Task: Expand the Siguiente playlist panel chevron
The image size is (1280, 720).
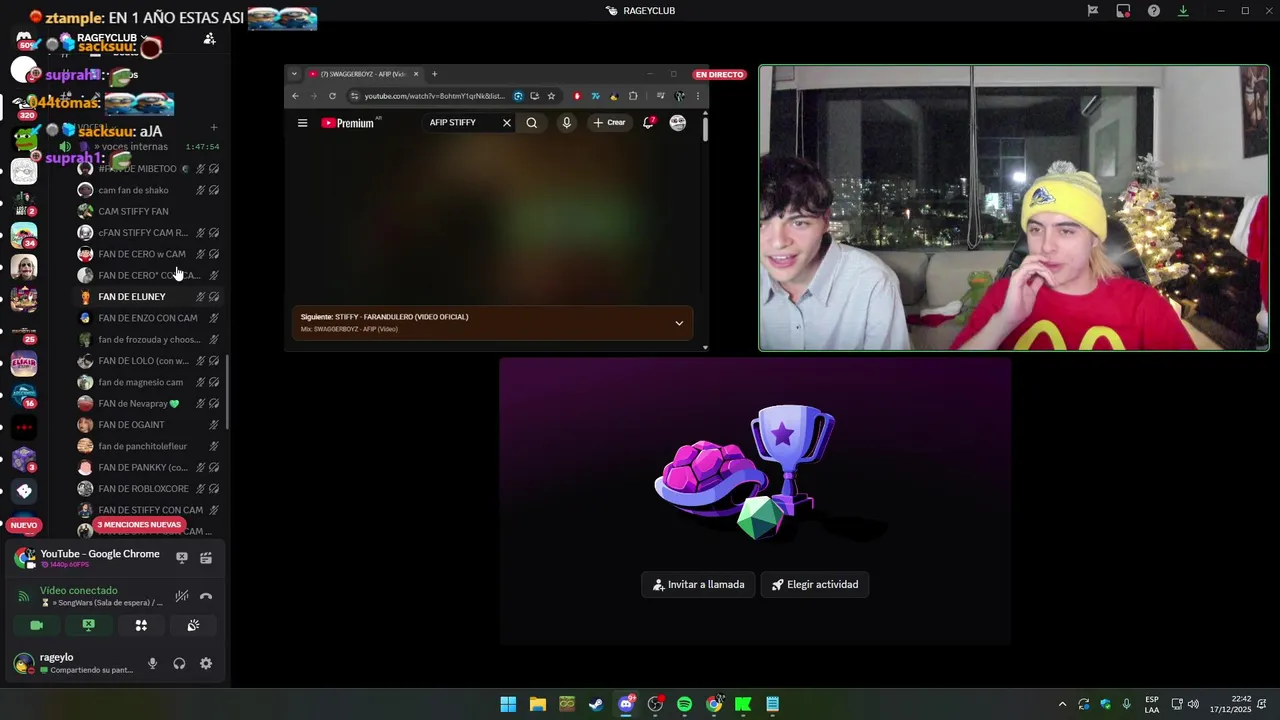Action: click(x=679, y=323)
